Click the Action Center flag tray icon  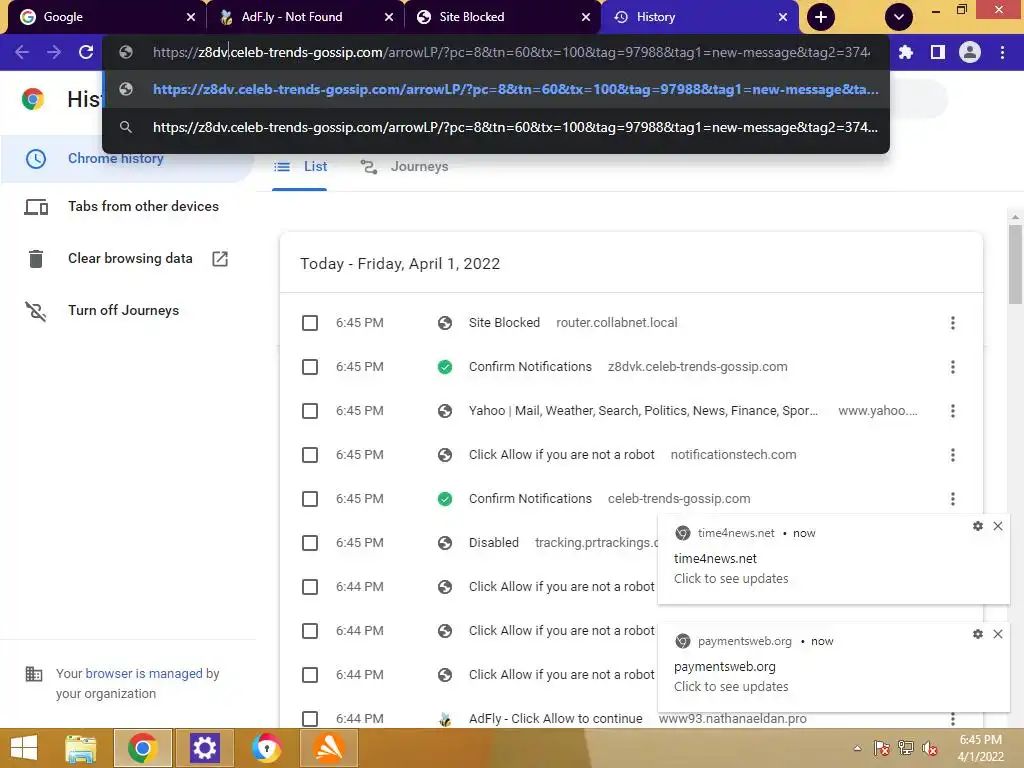[882, 748]
